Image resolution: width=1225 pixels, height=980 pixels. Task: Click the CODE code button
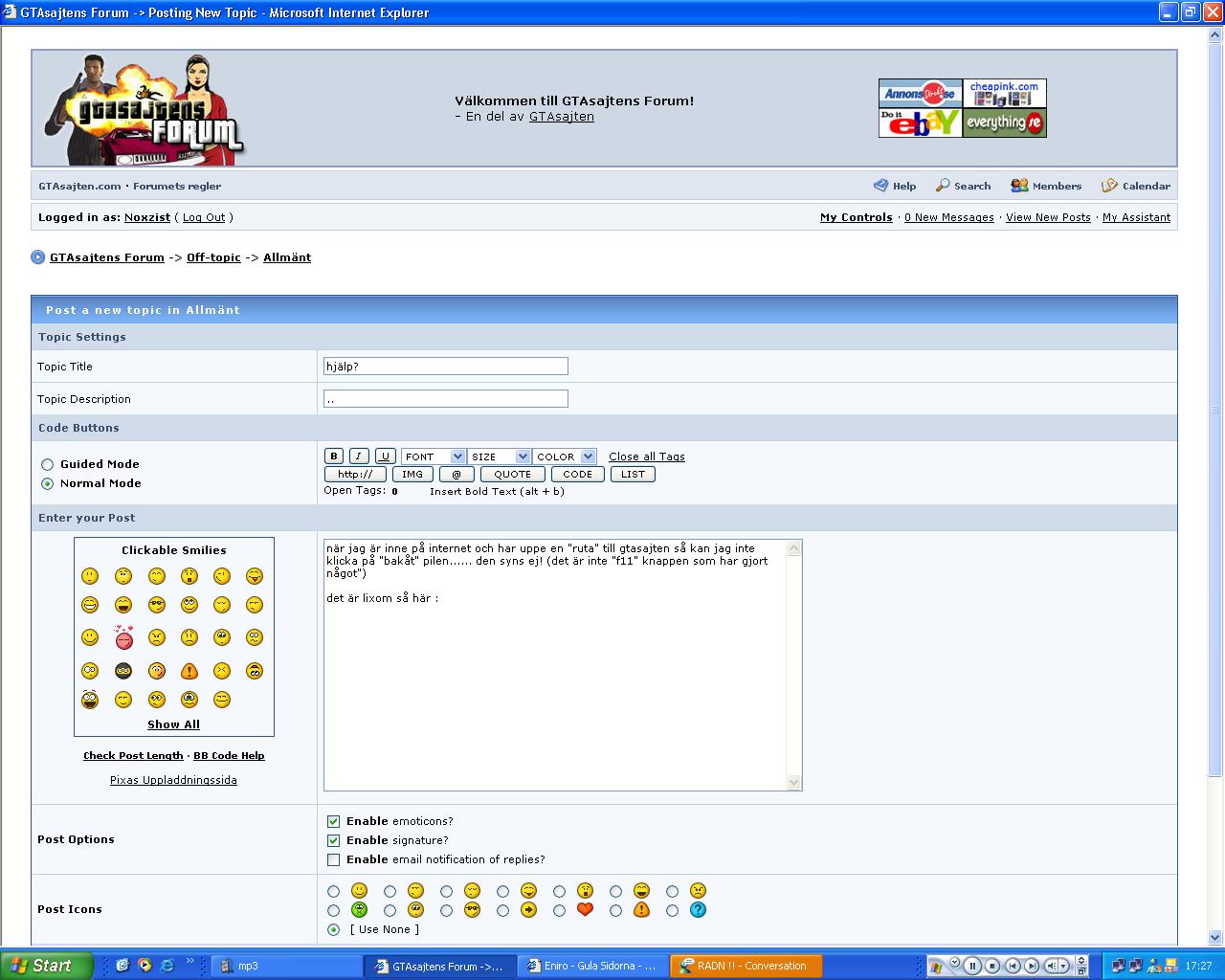[577, 474]
